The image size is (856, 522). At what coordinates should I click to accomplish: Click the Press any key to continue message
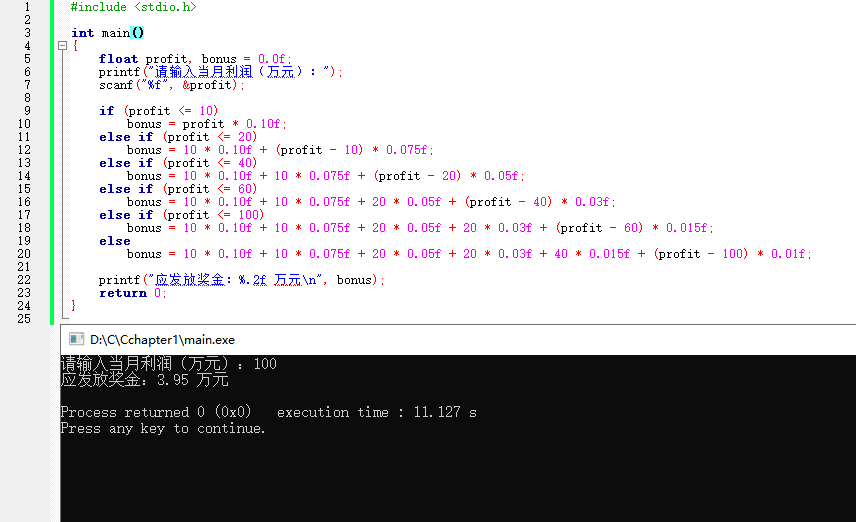tap(163, 429)
